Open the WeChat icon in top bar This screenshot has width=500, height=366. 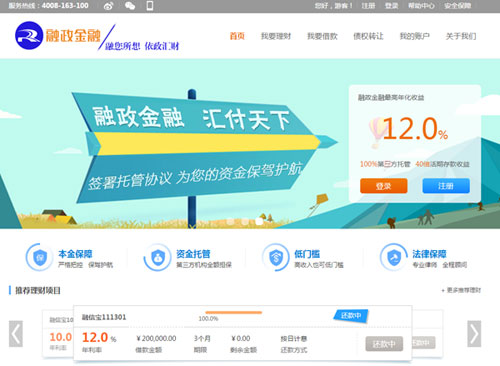coord(130,6)
